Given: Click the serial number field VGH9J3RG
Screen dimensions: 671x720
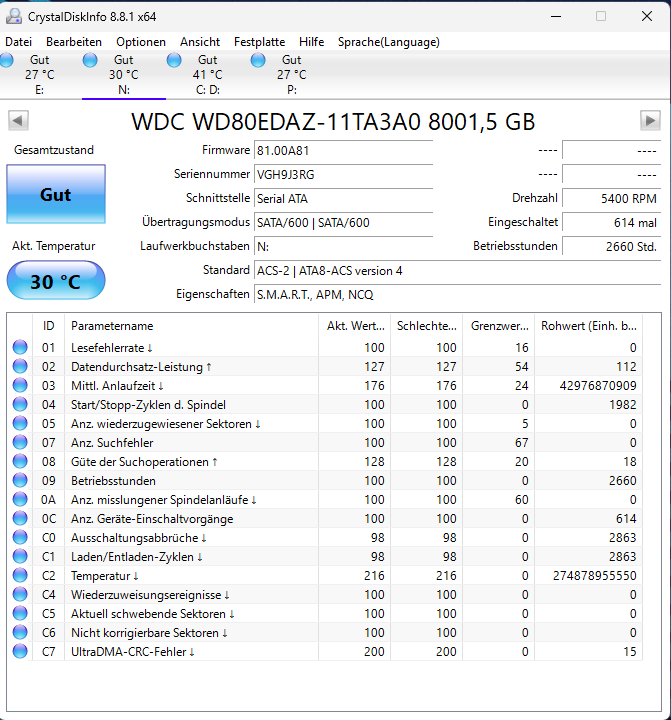Looking at the screenshot, I should point(343,174).
